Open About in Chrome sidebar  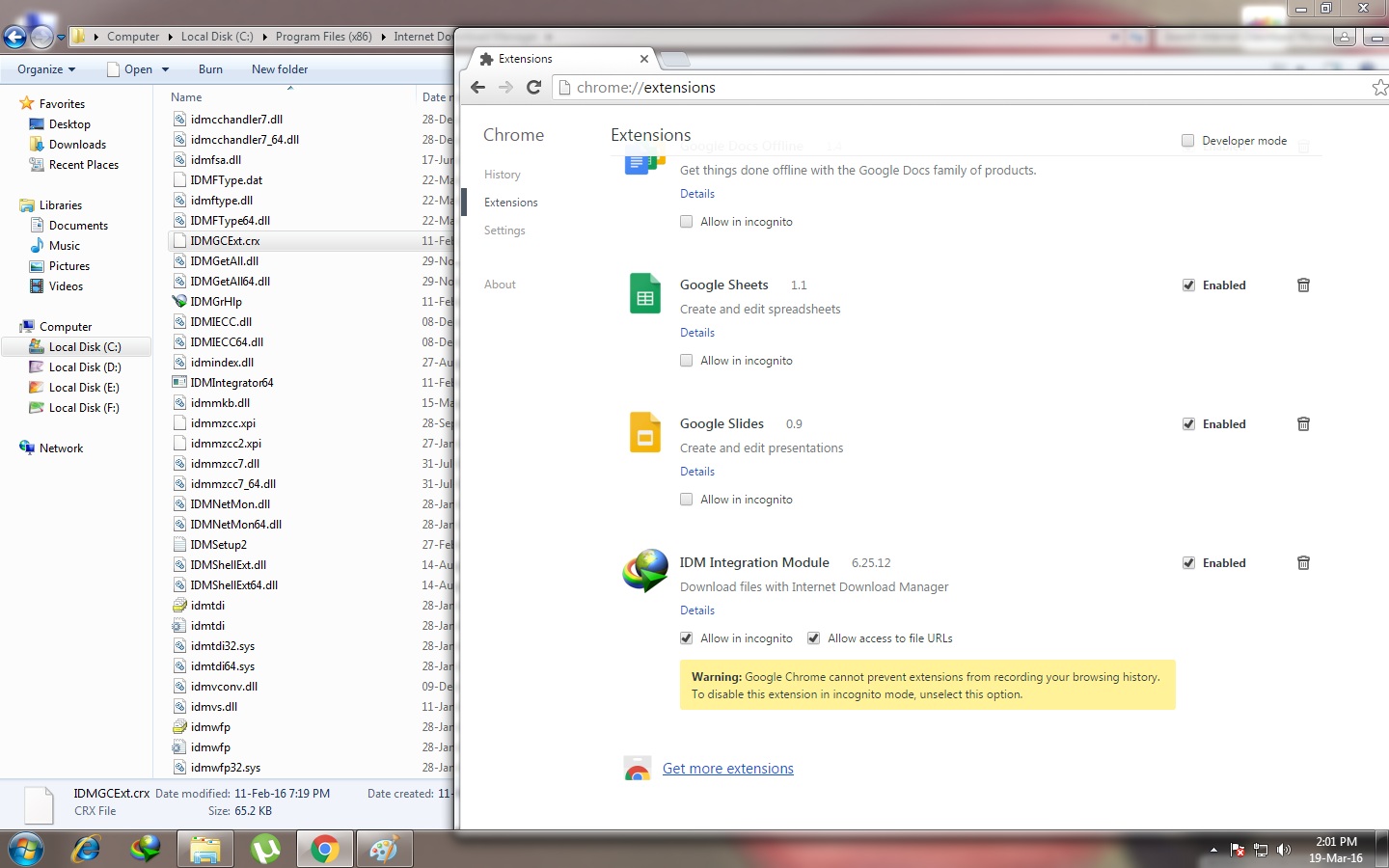tap(500, 285)
